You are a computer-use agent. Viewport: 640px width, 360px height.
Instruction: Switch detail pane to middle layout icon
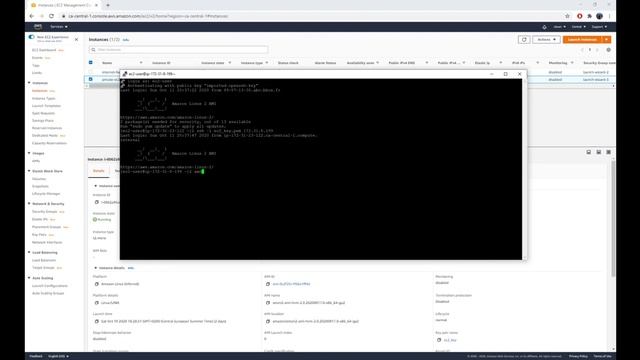(598, 152)
